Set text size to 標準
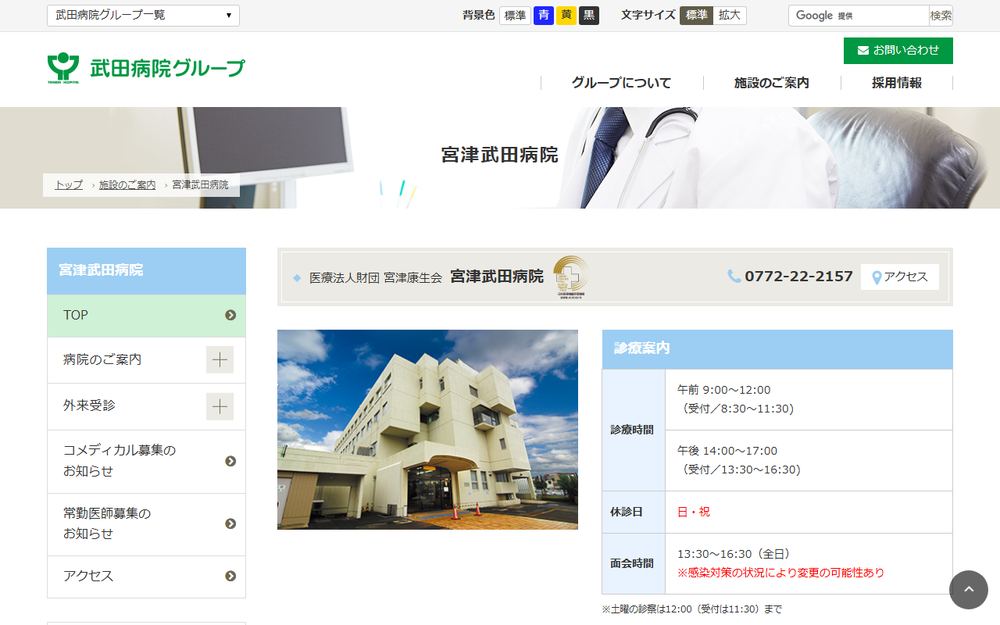The image size is (1000, 625). [x=696, y=15]
